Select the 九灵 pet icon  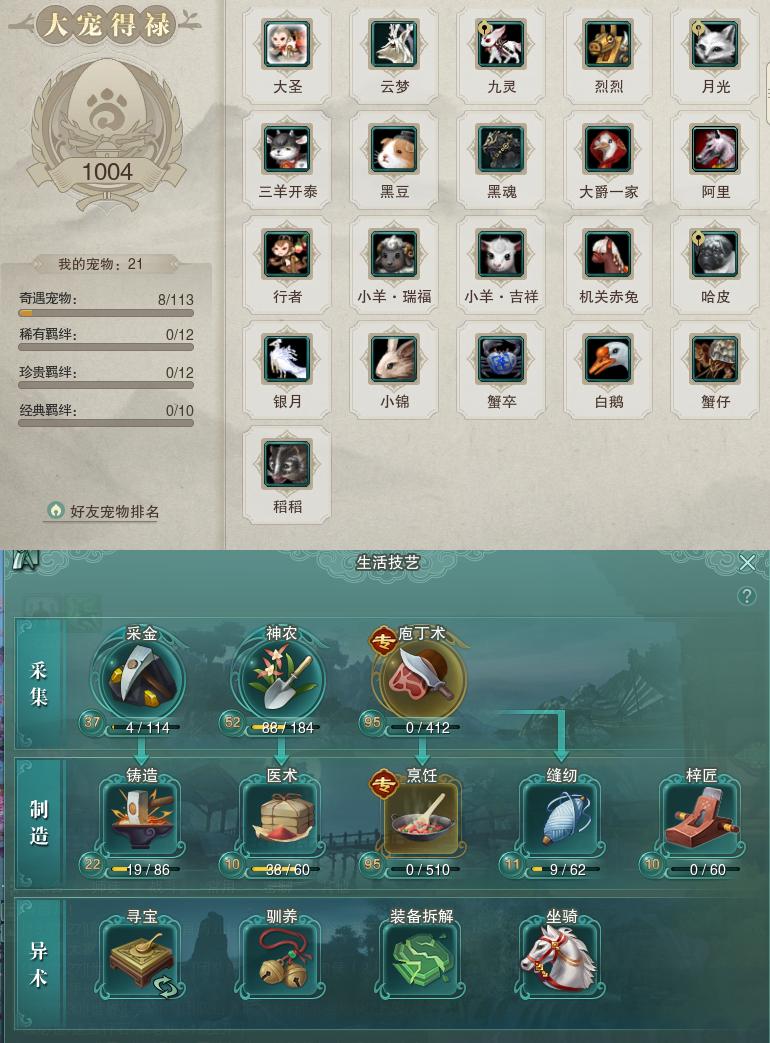pyautogui.click(x=501, y=44)
